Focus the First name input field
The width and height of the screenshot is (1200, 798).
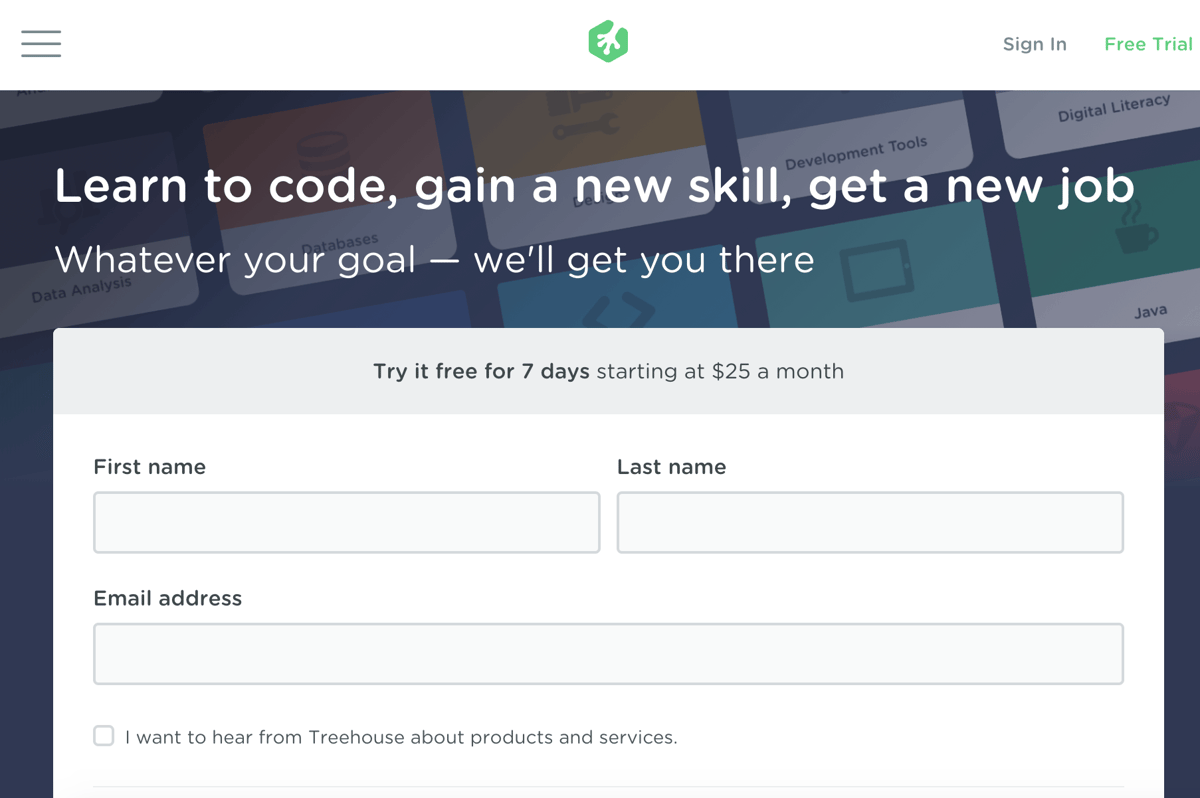(347, 522)
